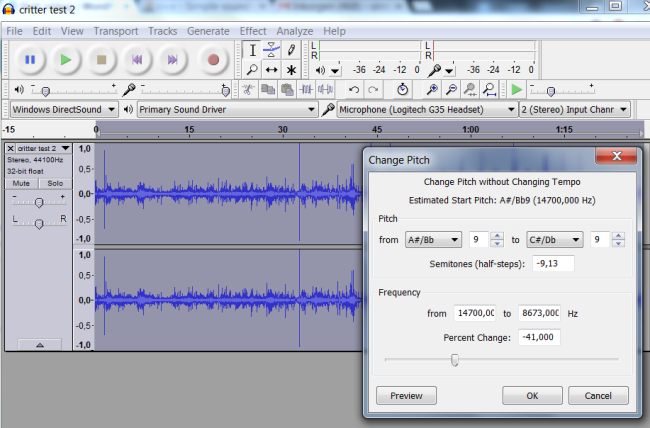Click the Percent Change slider handle
This screenshot has width=650, height=428.
tap(455, 359)
